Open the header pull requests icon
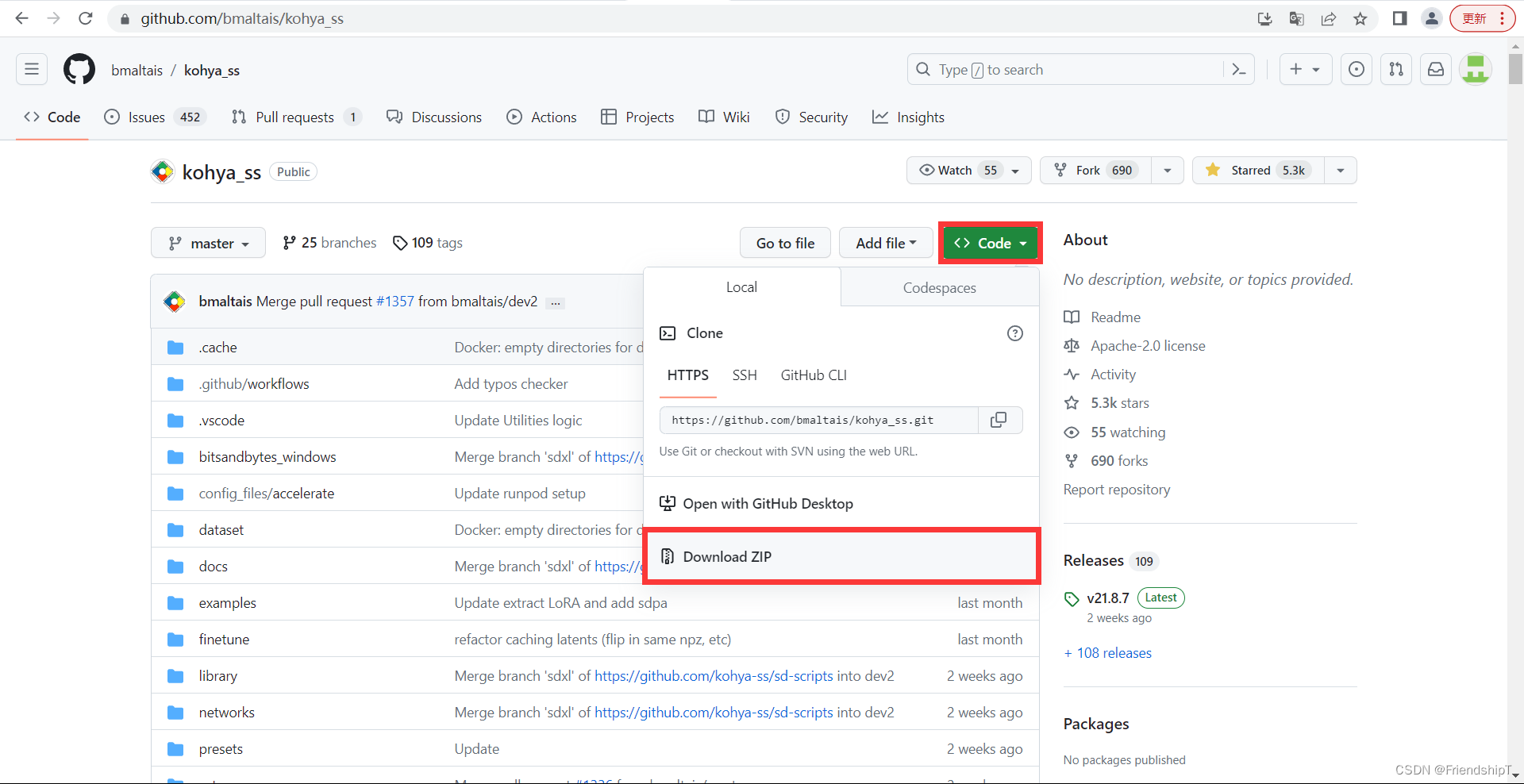Viewport: 1524px width, 784px height. click(x=1396, y=70)
